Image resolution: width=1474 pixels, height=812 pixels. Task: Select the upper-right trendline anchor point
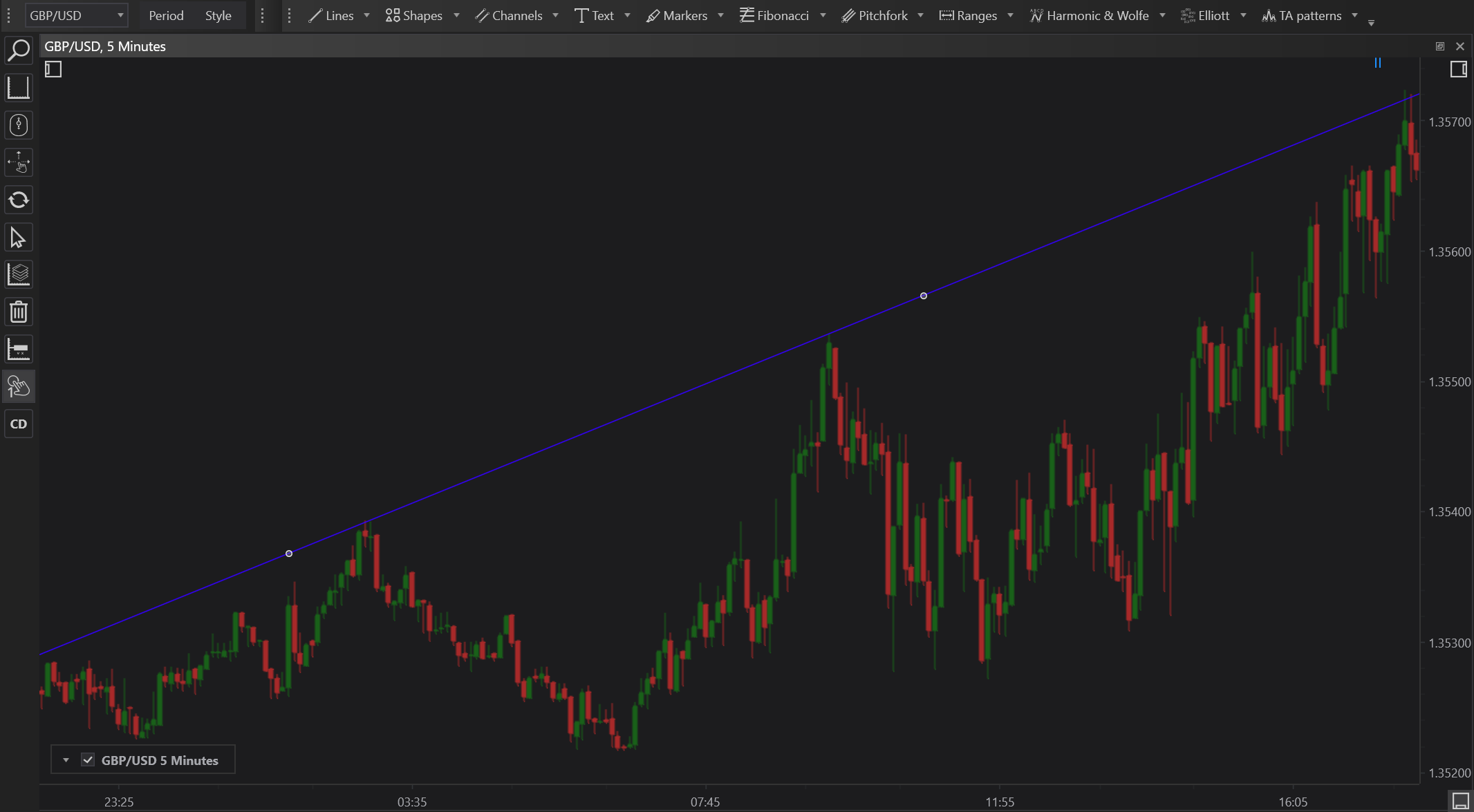pyautogui.click(x=924, y=296)
